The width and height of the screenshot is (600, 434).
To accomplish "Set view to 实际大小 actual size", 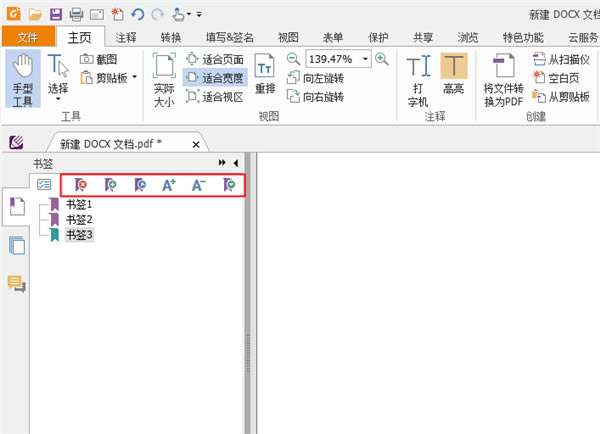I will pyautogui.click(x=164, y=80).
